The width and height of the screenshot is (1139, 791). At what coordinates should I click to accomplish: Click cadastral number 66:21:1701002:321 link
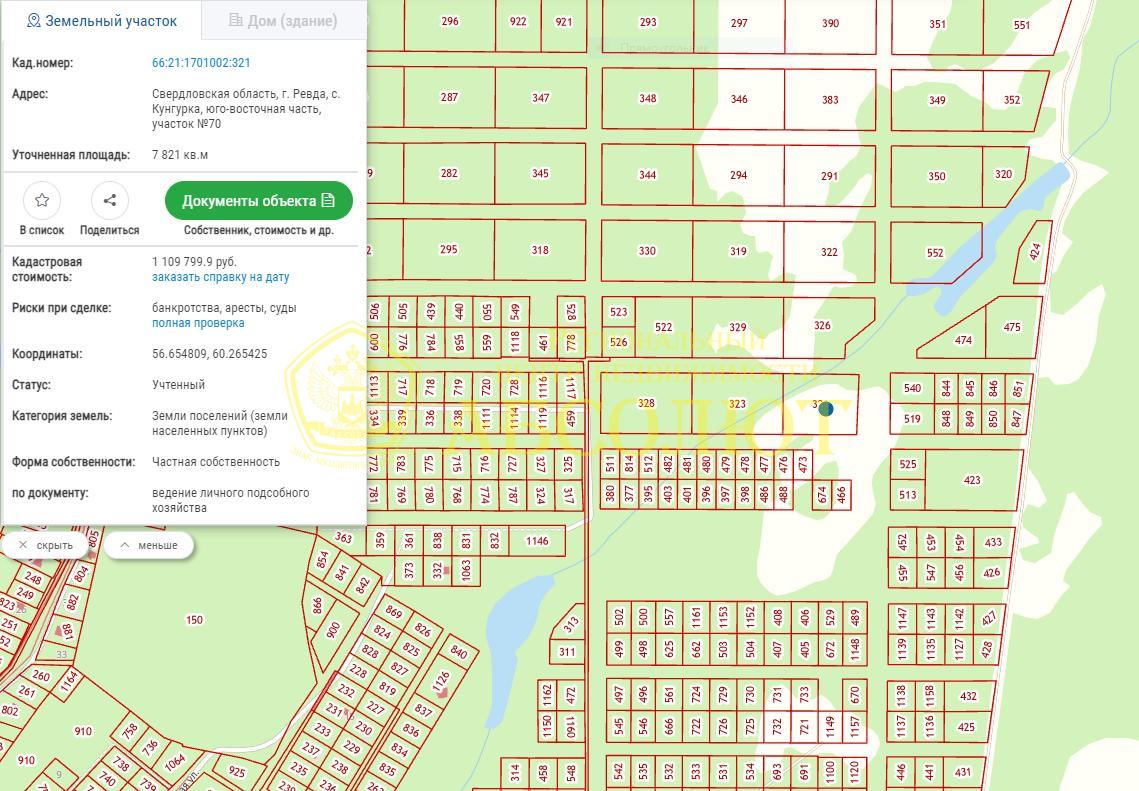(x=201, y=62)
